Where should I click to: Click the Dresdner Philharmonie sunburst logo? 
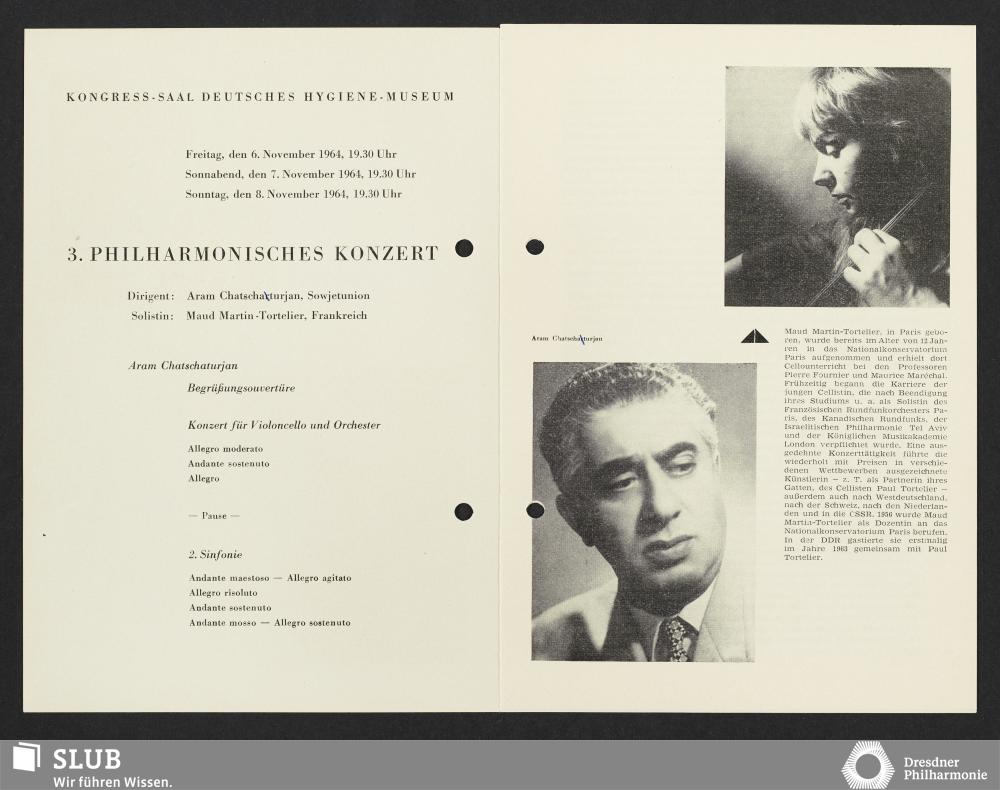point(867,765)
